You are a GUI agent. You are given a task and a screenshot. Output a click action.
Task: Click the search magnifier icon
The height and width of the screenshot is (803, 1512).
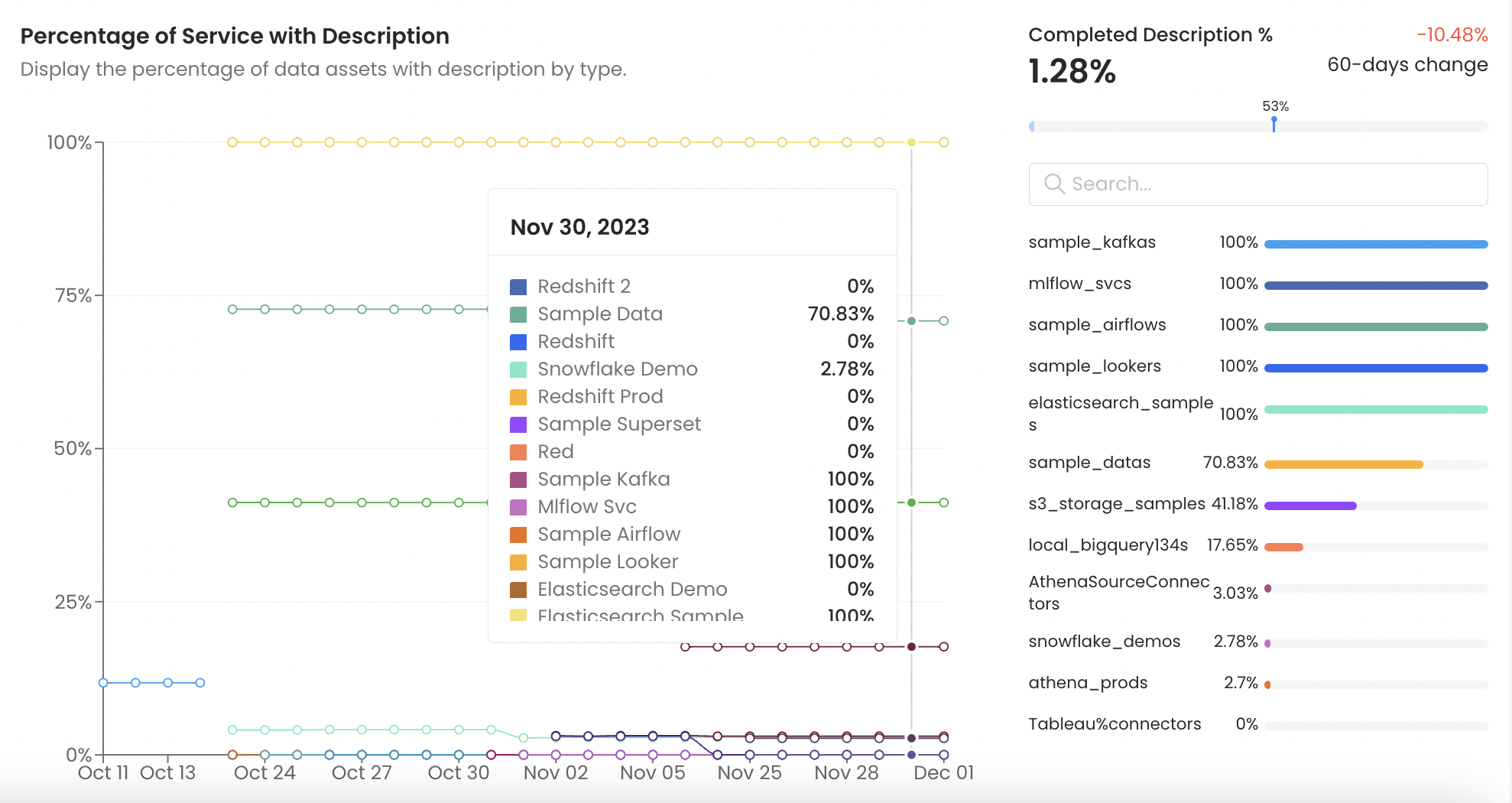(x=1054, y=184)
